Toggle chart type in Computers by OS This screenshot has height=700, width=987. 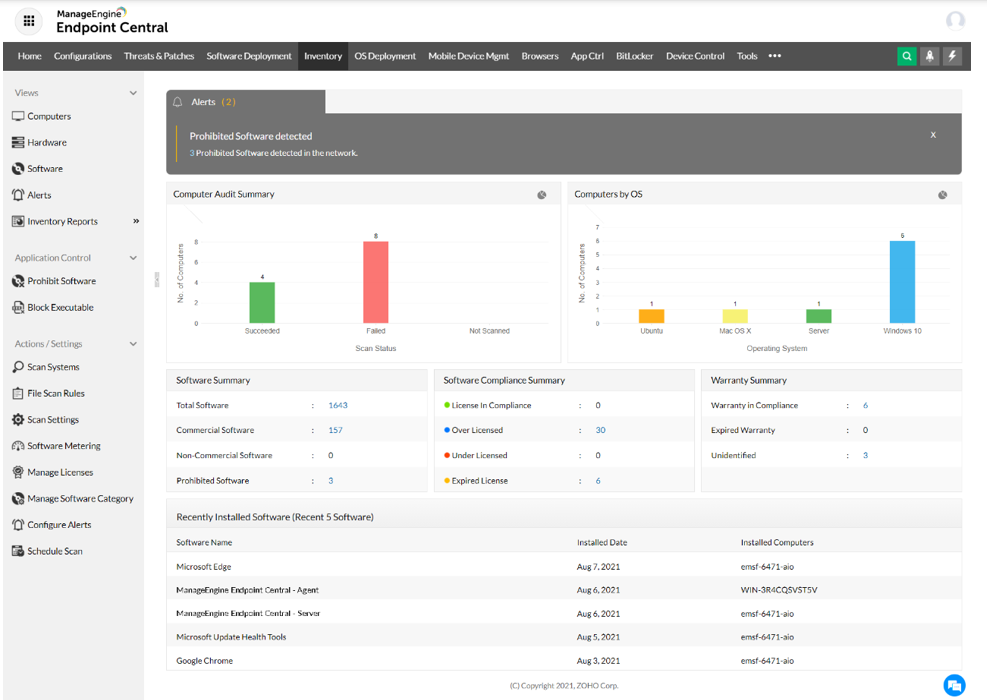942,195
